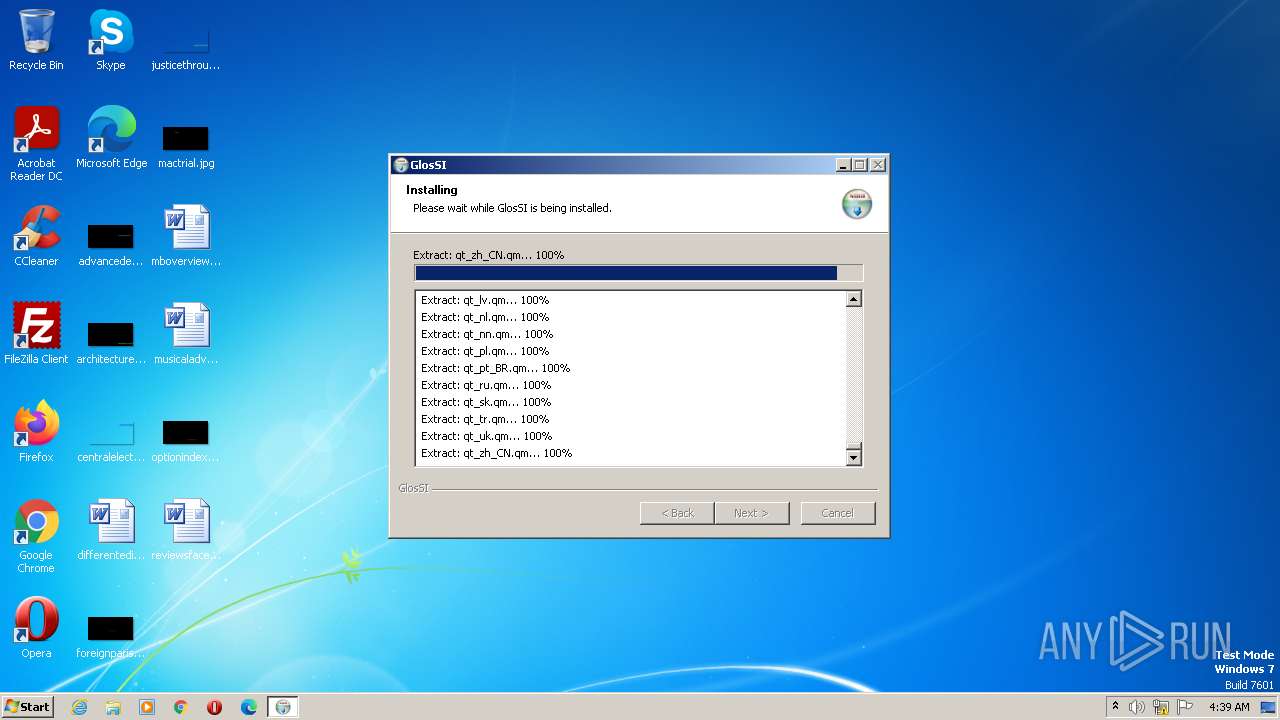Launch Firefox from the desktop
This screenshot has height=720, width=1280.
(x=36, y=432)
